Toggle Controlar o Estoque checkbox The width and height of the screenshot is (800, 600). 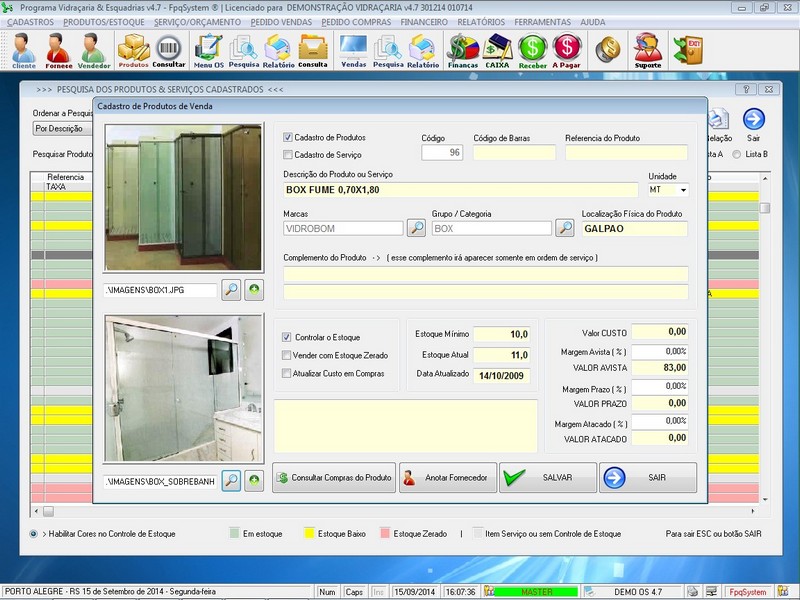click(x=287, y=337)
